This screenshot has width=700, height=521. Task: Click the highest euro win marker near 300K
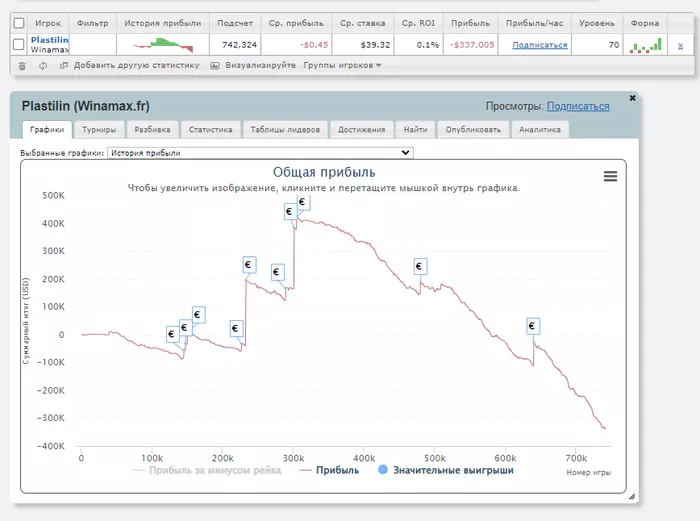click(303, 202)
